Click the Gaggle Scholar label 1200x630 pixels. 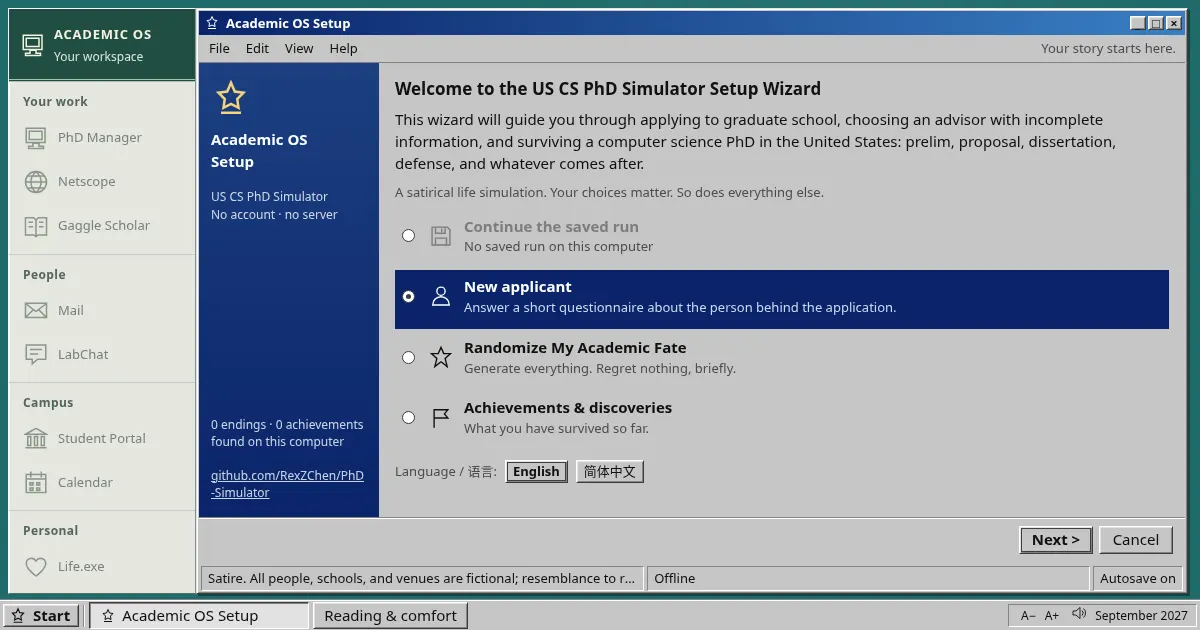(x=104, y=226)
